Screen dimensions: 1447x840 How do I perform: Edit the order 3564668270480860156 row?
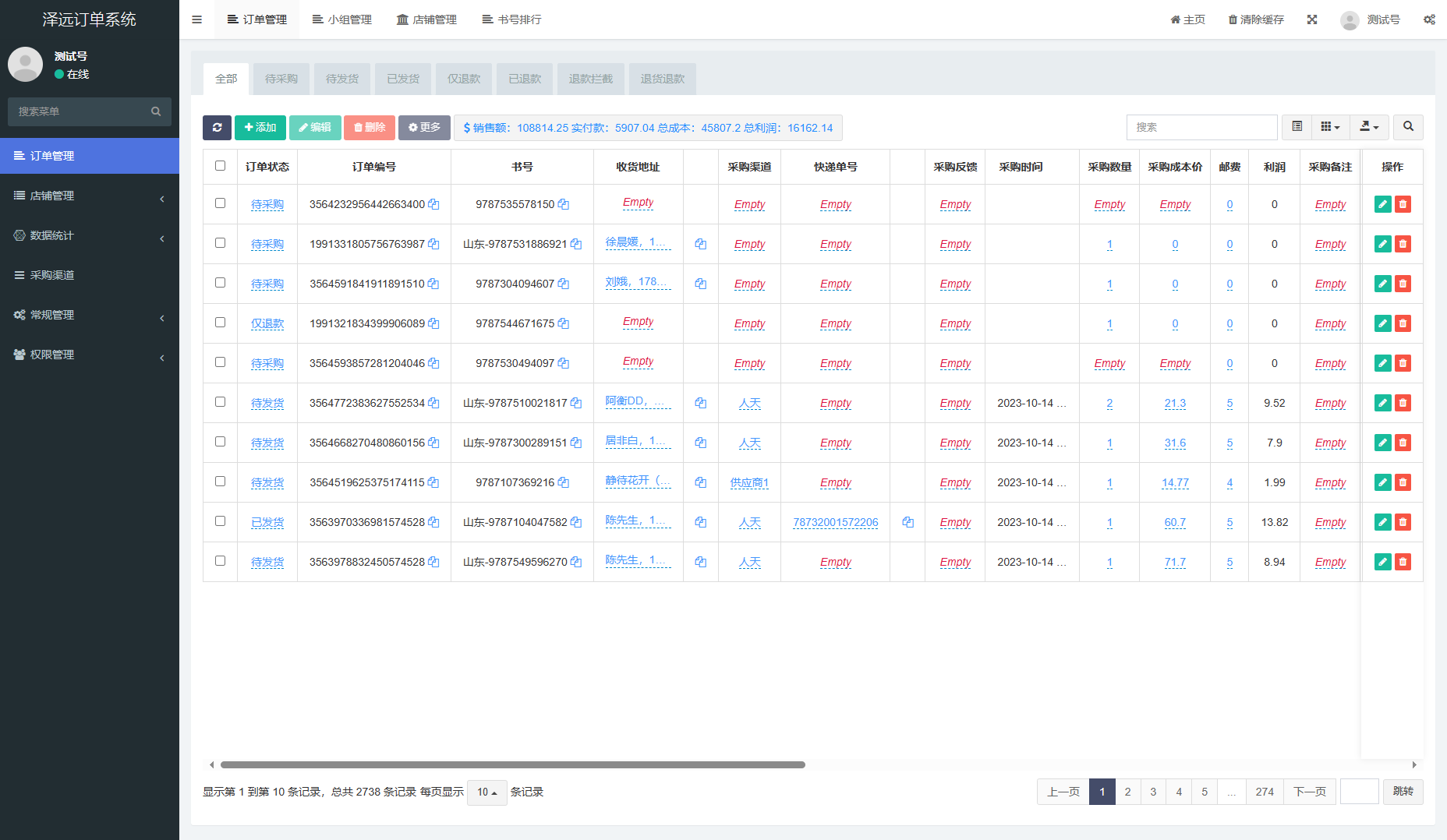1382,443
